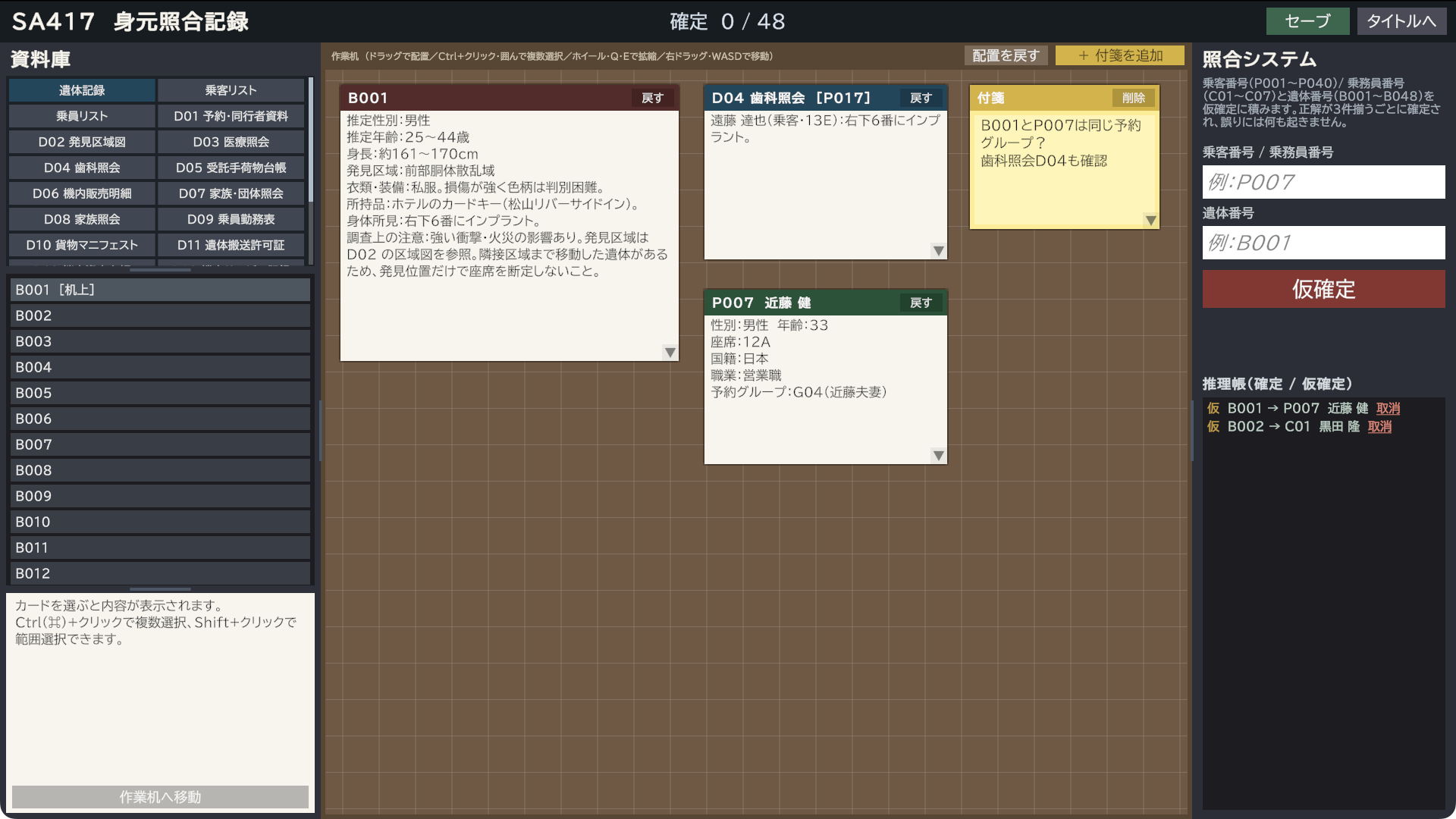Screen dimensions: 1456x819
Task: Select the D05 受託手荷物台帳 tab
Action: (231, 168)
